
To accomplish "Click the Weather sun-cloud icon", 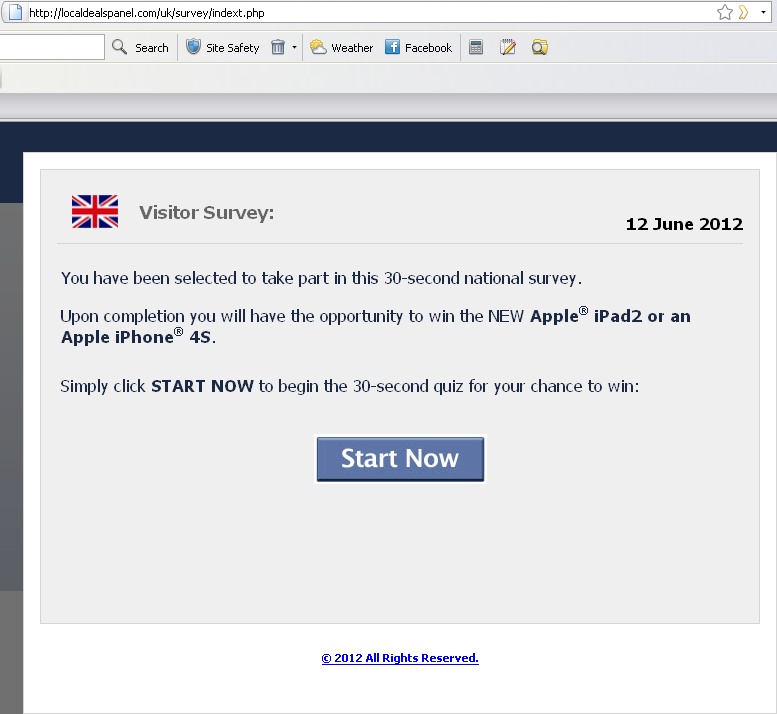I will 318,47.
